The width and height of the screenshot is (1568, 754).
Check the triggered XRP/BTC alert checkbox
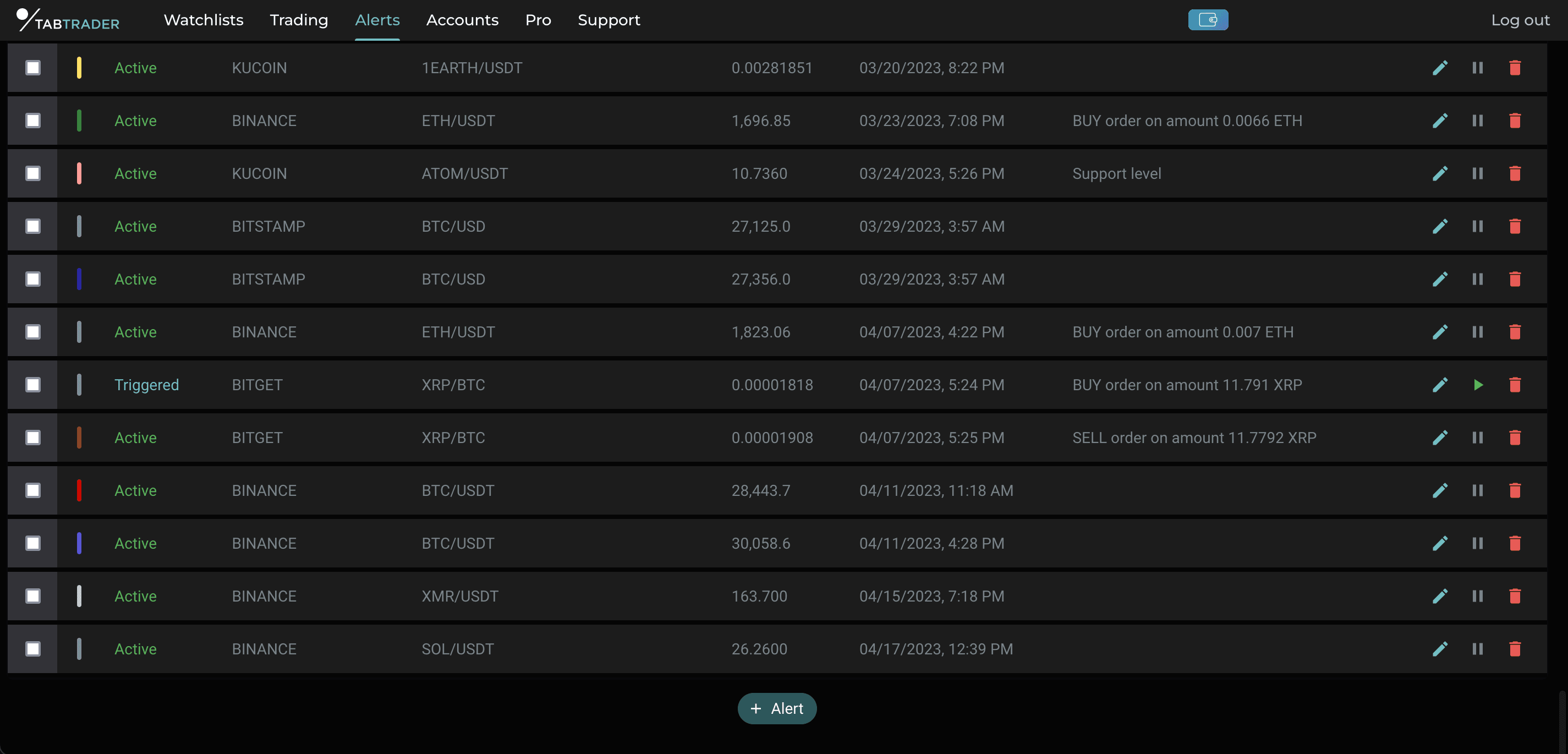[x=33, y=385]
